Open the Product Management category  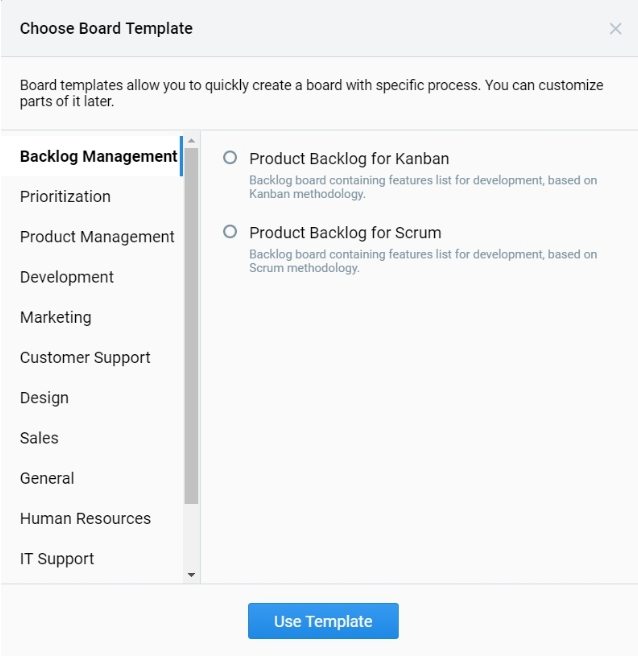[x=97, y=237]
